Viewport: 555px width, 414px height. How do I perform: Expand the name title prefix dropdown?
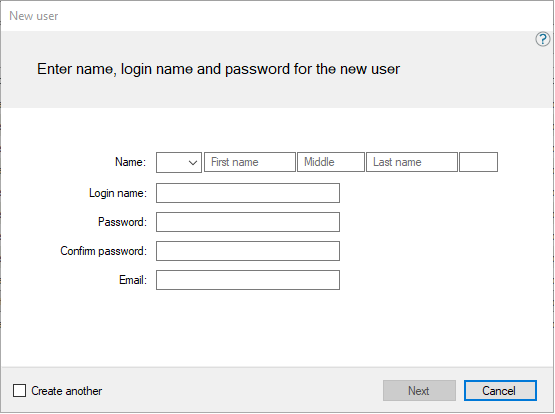click(x=179, y=162)
